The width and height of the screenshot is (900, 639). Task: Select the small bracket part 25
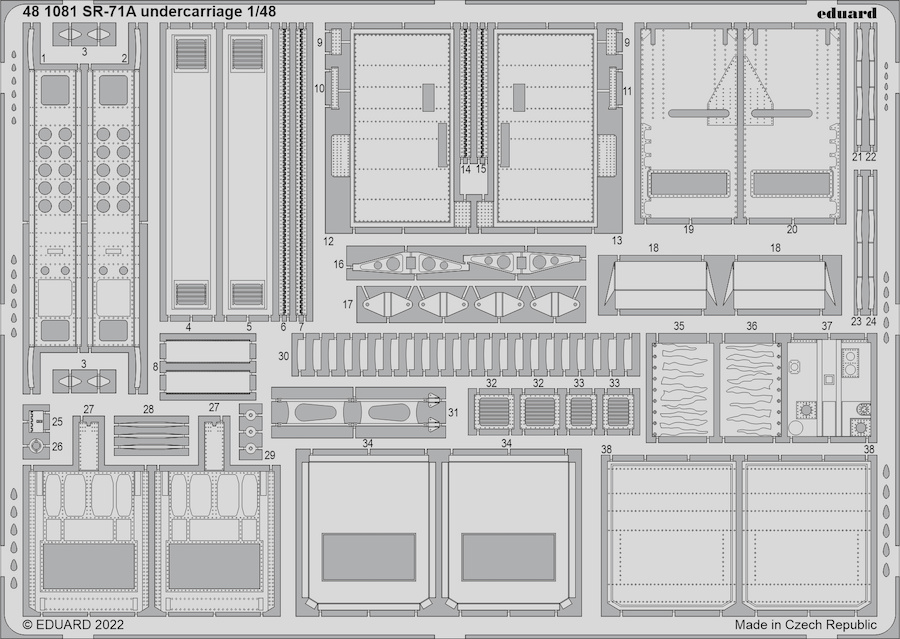coord(36,422)
